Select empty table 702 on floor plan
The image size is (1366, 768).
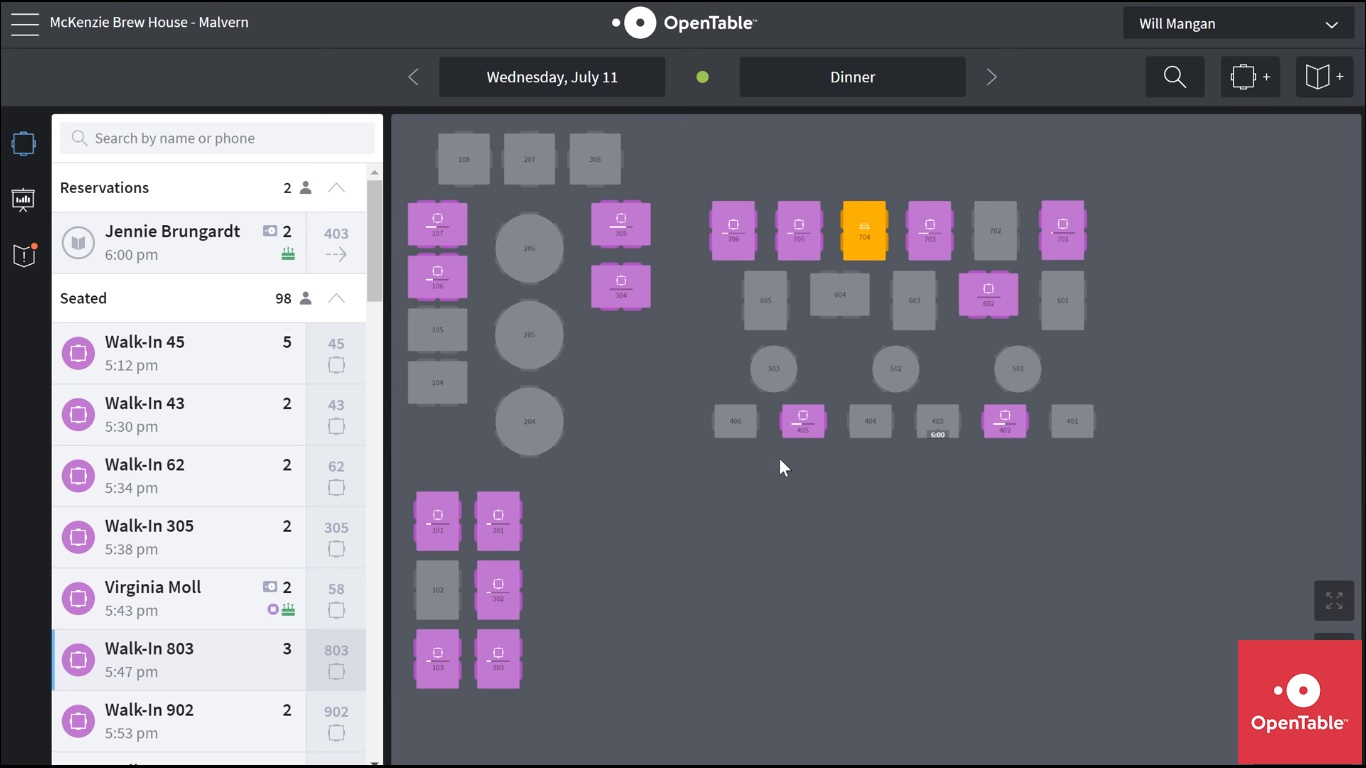(995, 231)
